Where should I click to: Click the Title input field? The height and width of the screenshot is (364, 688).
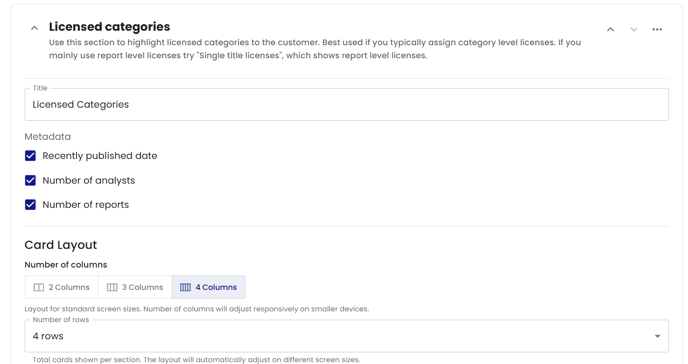(x=346, y=104)
